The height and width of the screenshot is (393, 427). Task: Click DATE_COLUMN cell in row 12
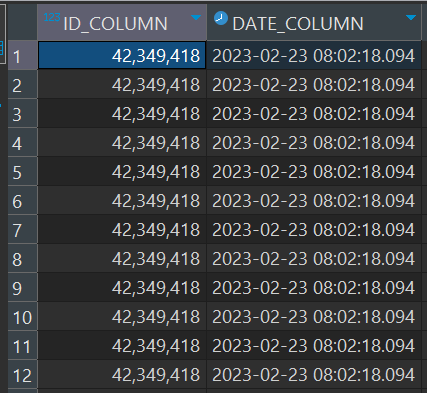click(x=314, y=374)
